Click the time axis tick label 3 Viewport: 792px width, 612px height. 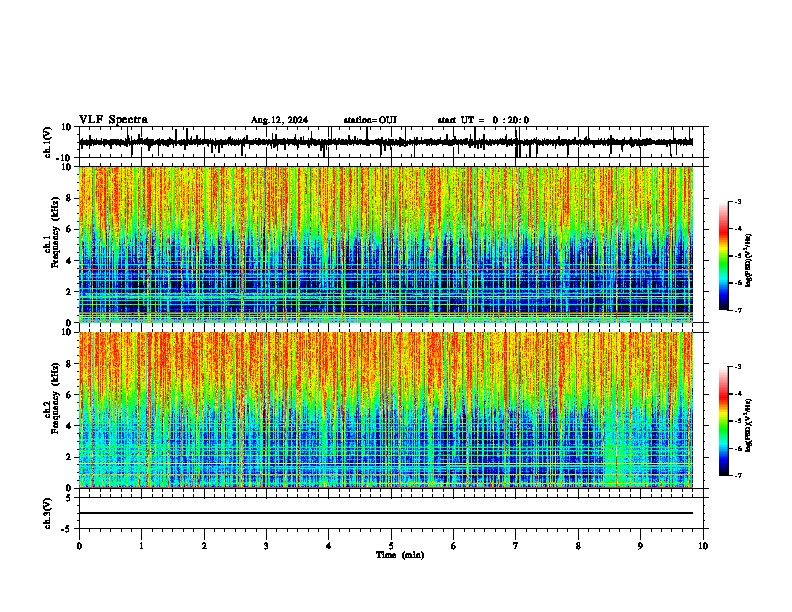[x=266, y=546]
